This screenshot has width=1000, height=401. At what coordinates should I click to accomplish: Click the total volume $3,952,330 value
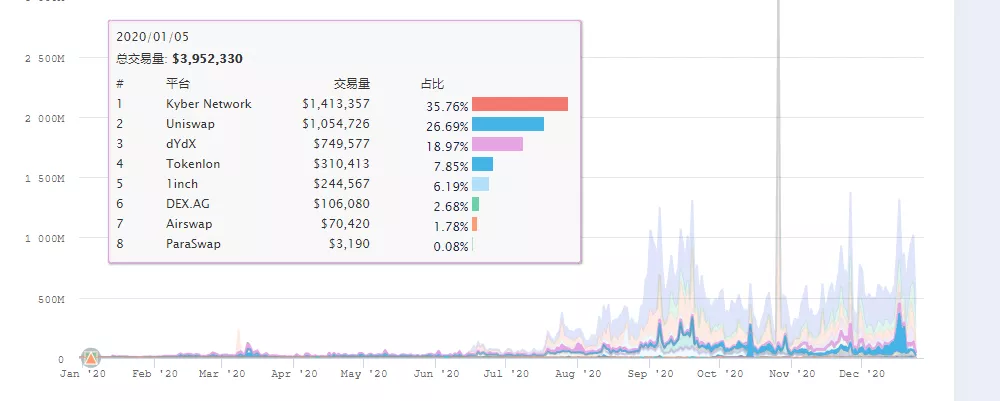click(207, 59)
